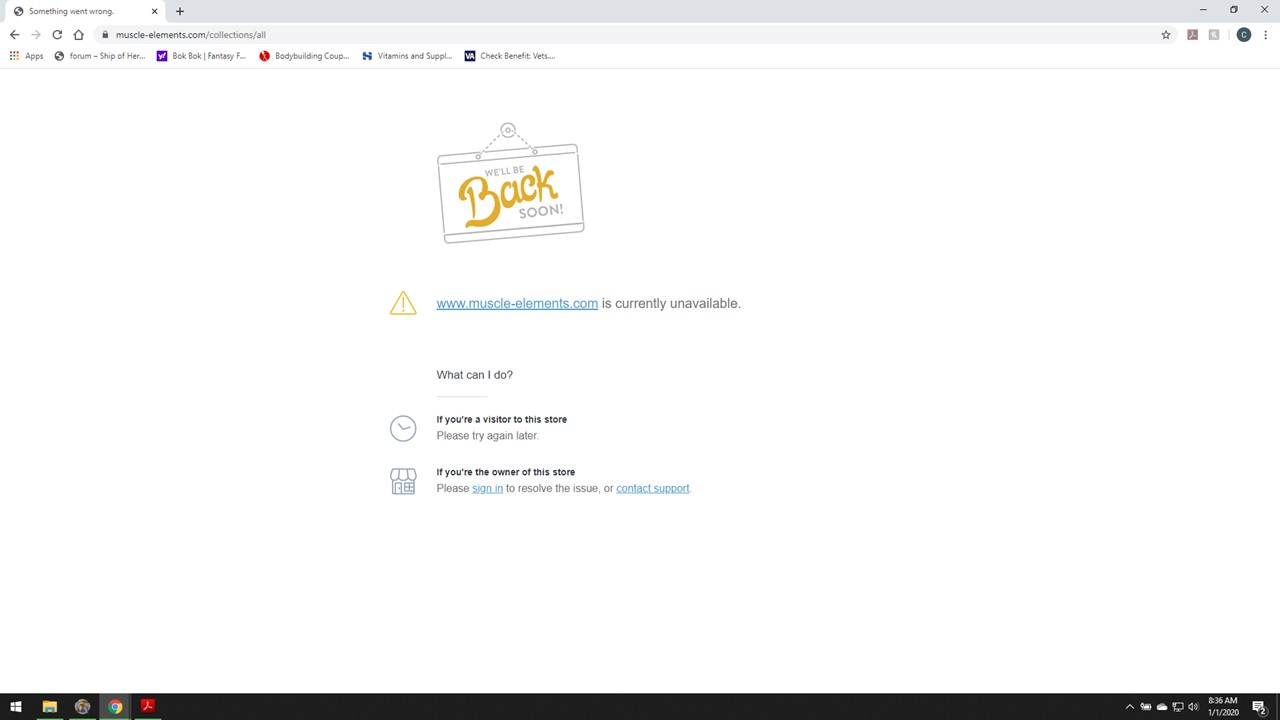Open Chrome's three-dot menu
This screenshot has height=720, width=1280.
pyautogui.click(x=1265, y=34)
